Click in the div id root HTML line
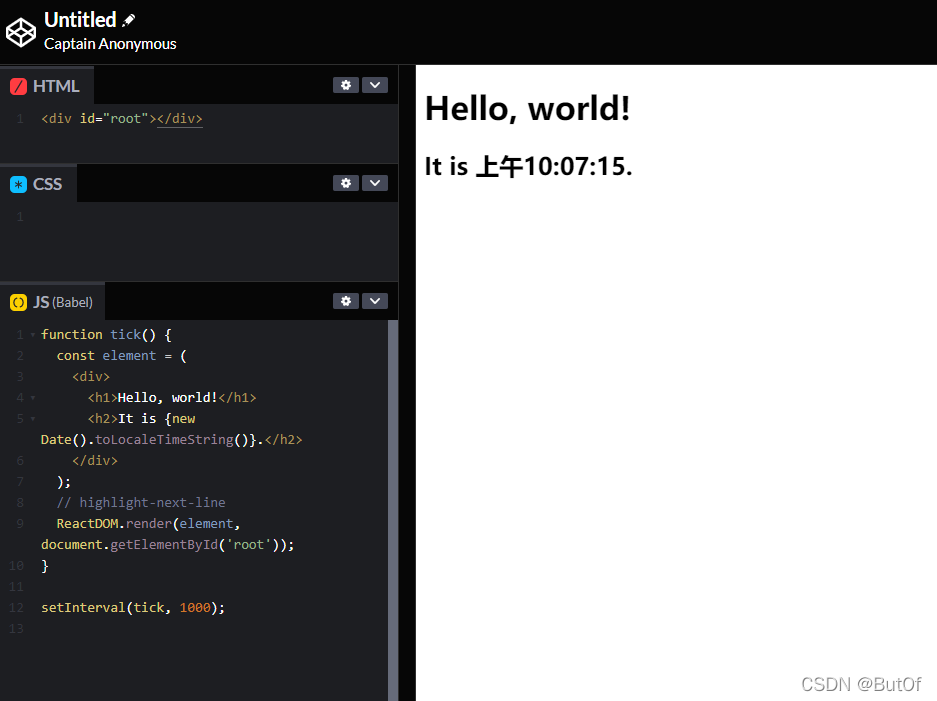The width and height of the screenshot is (937, 701). tap(122, 119)
